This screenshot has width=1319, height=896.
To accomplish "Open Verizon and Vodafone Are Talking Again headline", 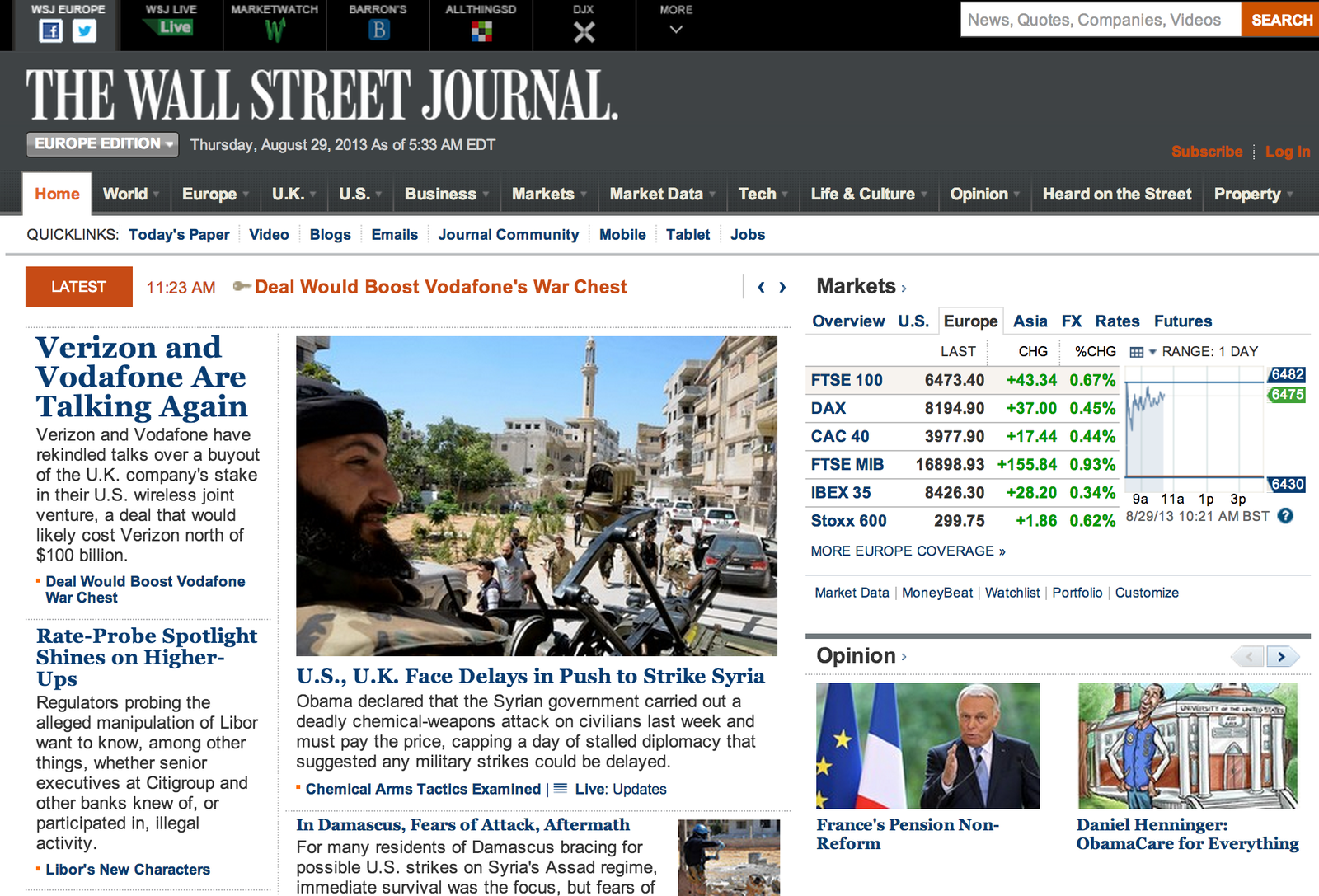I will pos(142,377).
